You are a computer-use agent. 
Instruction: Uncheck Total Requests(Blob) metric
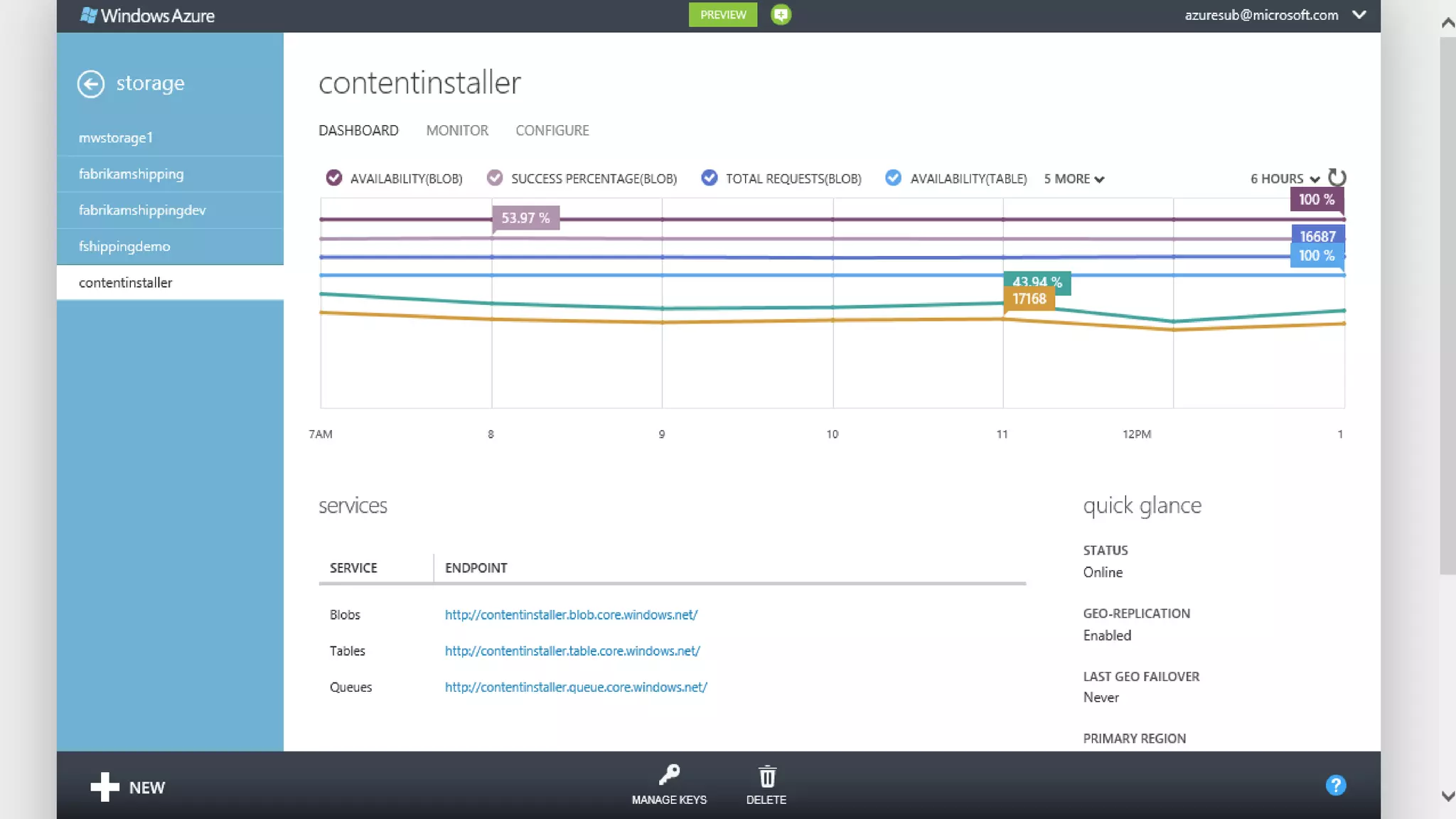point(709,178)
